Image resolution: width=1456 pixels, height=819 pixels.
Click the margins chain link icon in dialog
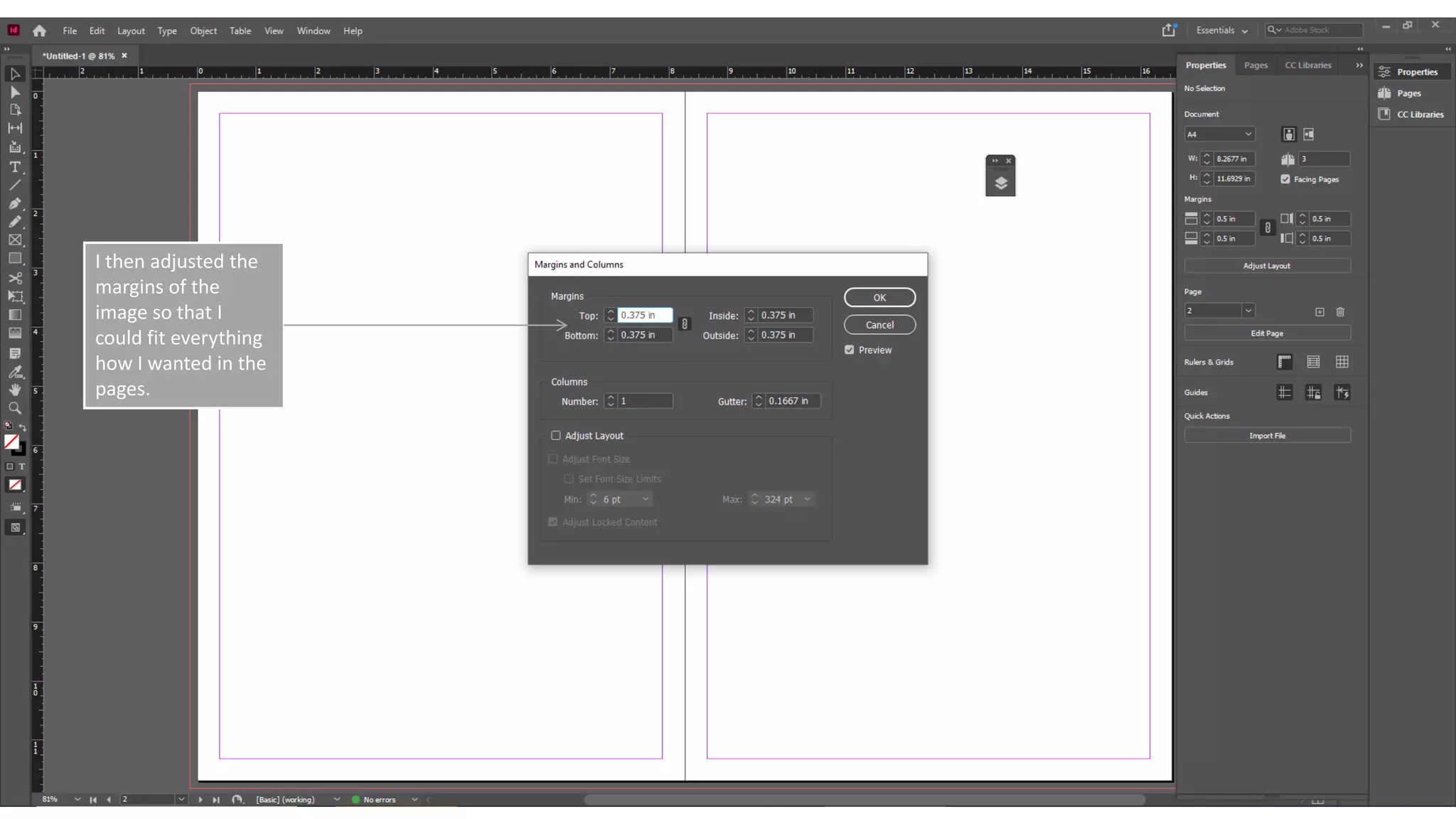[x=685, y=324]
